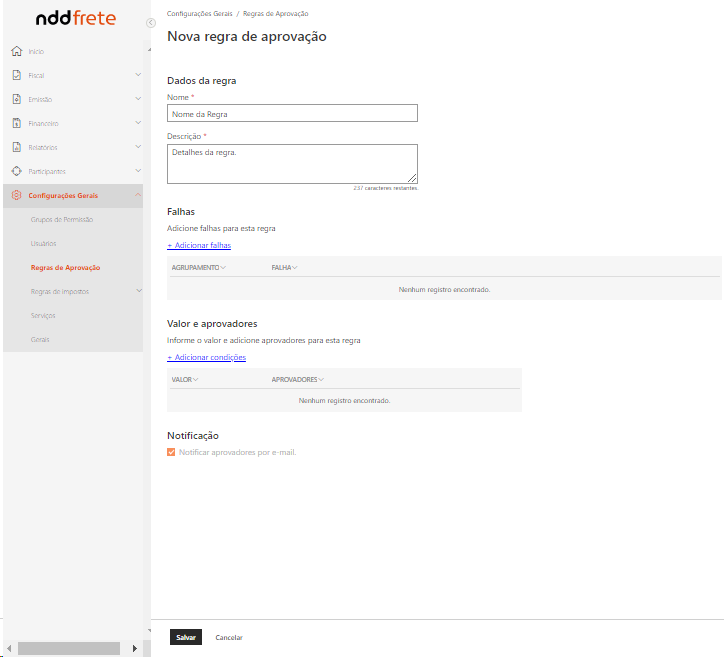Open Início in the sidebar

[36, 52]
